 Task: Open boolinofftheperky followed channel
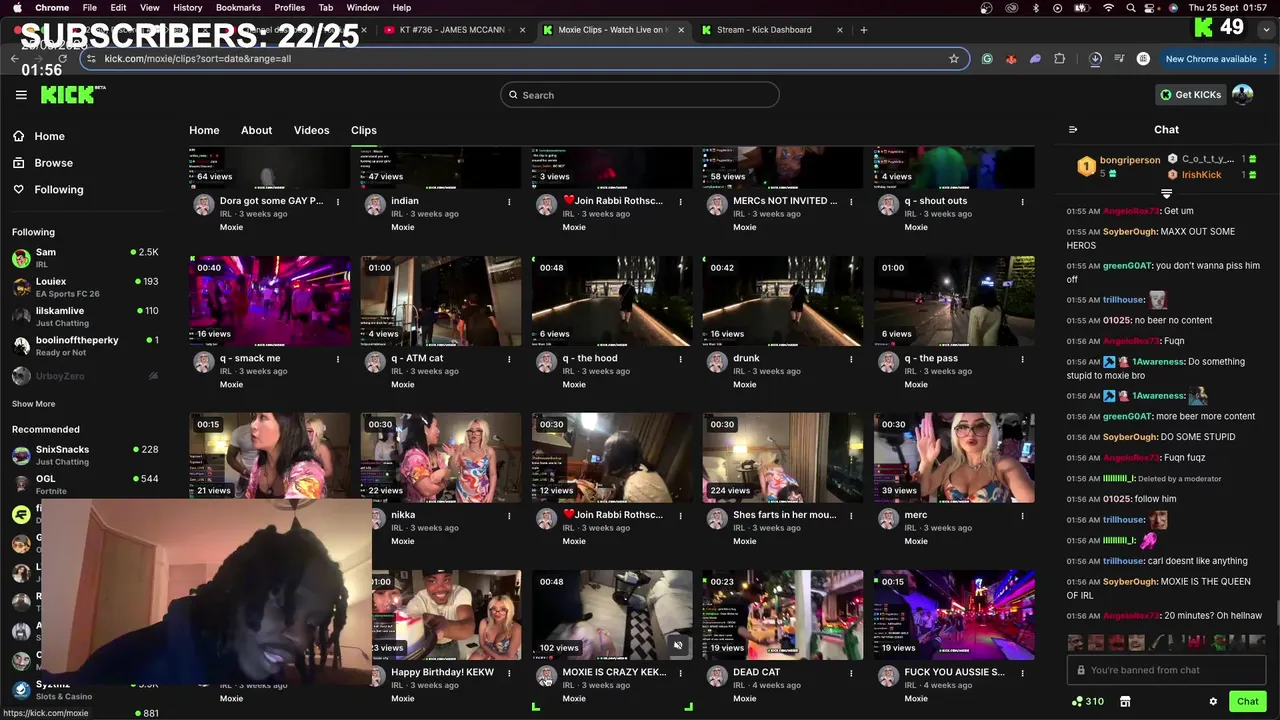(85, 346)
